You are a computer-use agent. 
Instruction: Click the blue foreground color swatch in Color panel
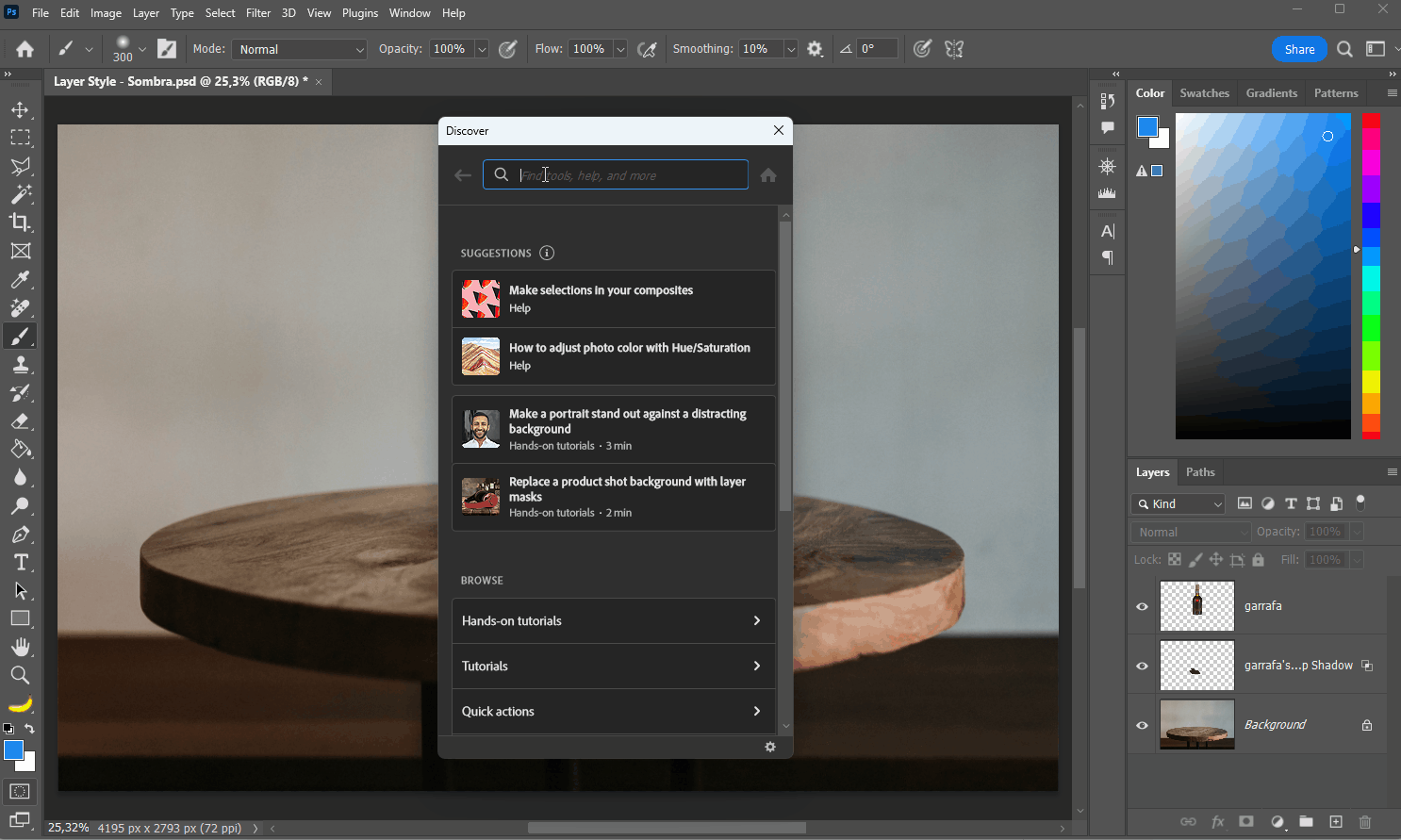(x=1147, y=127)
